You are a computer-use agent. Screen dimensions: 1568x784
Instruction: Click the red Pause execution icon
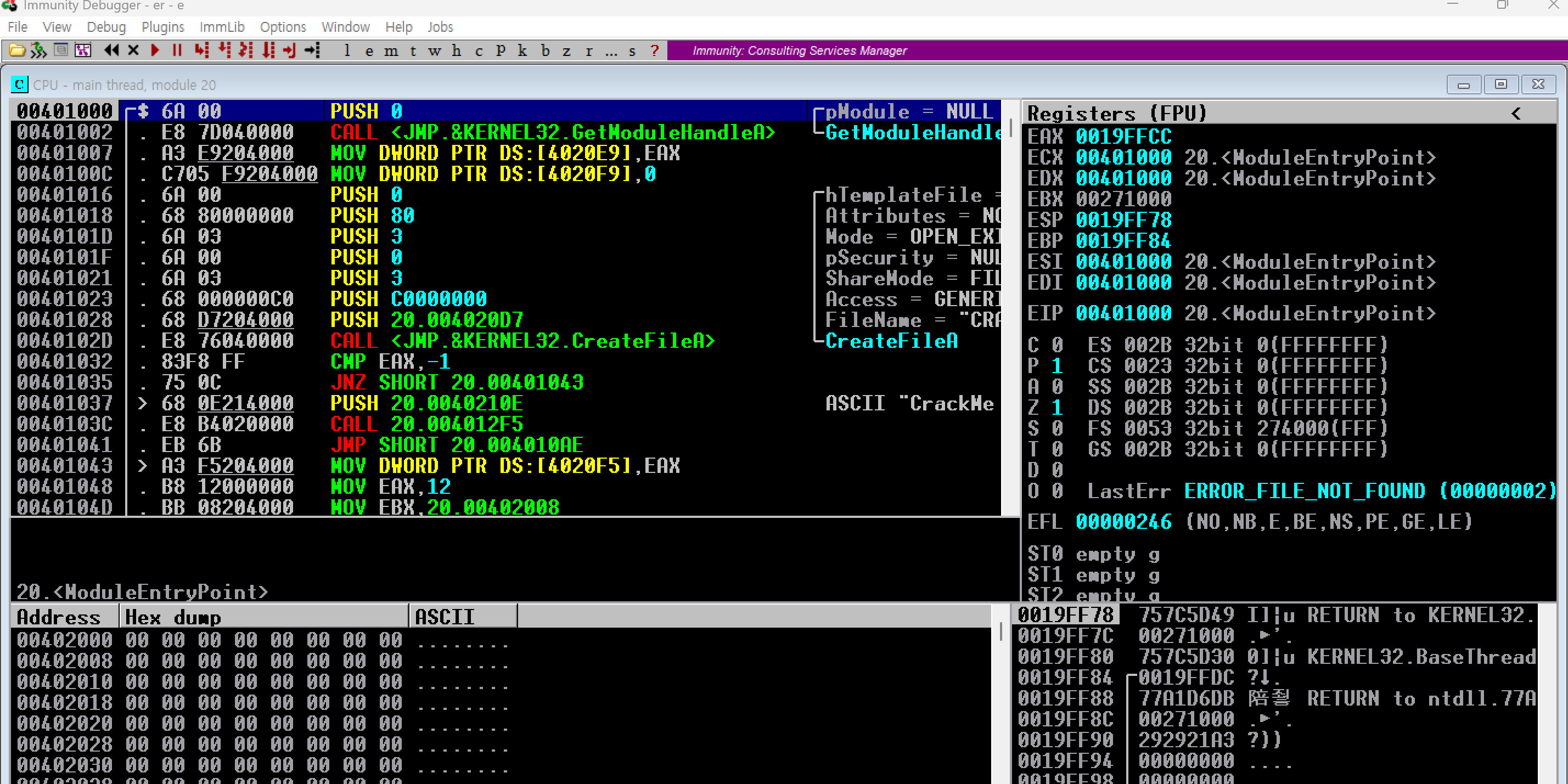(x=177, y=50)
